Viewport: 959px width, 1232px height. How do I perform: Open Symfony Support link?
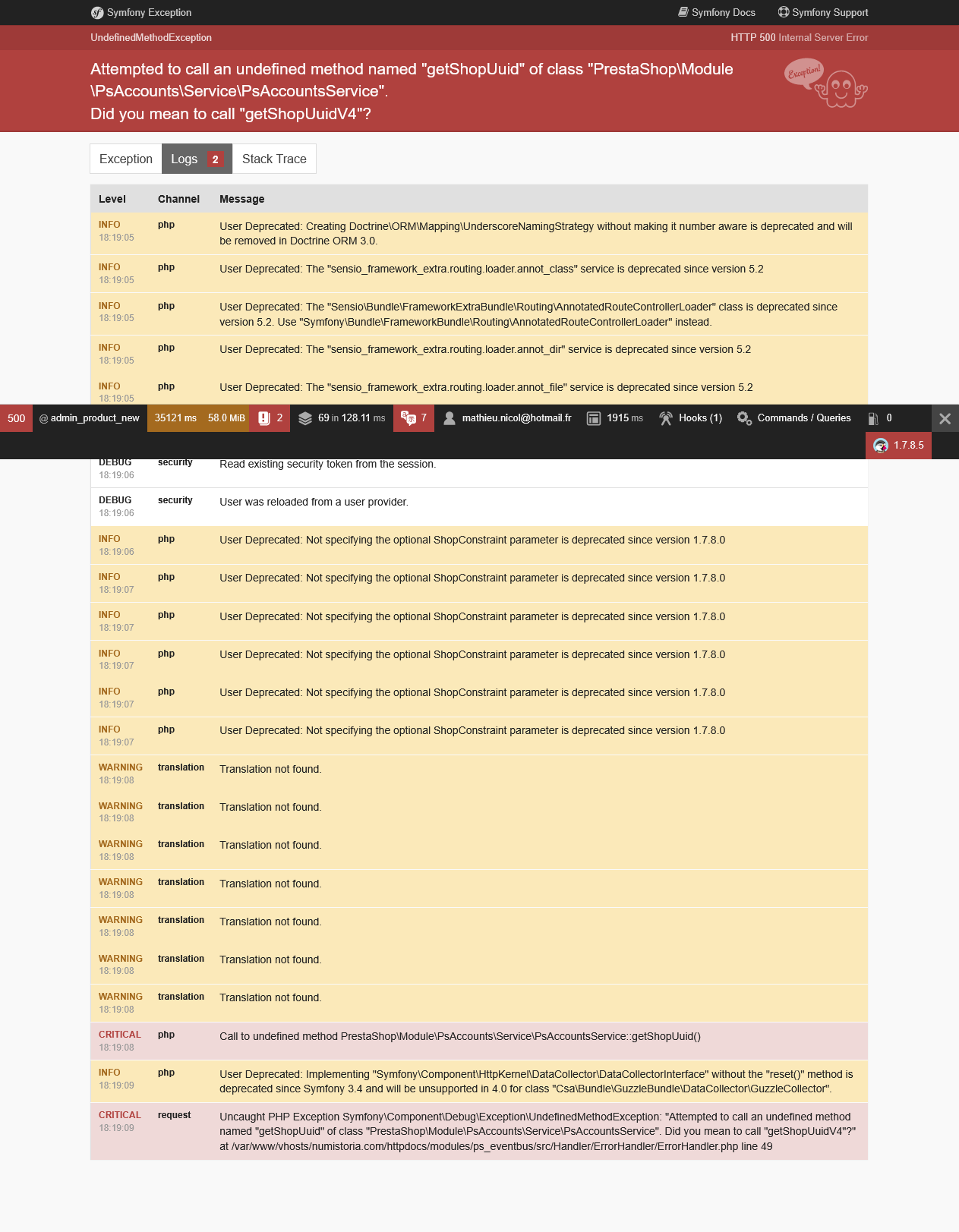(x=823, y=13)
